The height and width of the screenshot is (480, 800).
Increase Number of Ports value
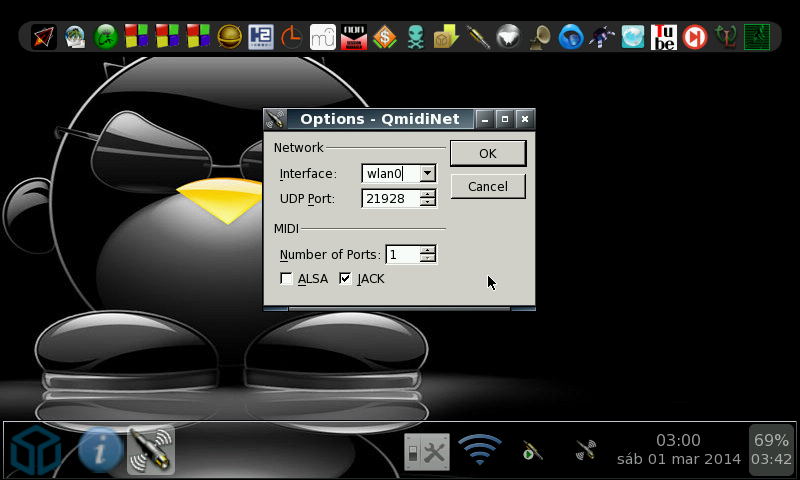428,250
